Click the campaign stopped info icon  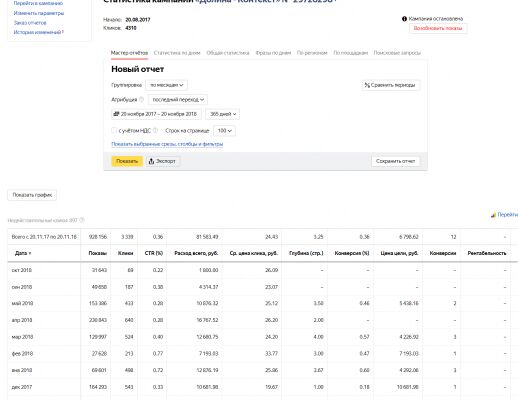404,19
